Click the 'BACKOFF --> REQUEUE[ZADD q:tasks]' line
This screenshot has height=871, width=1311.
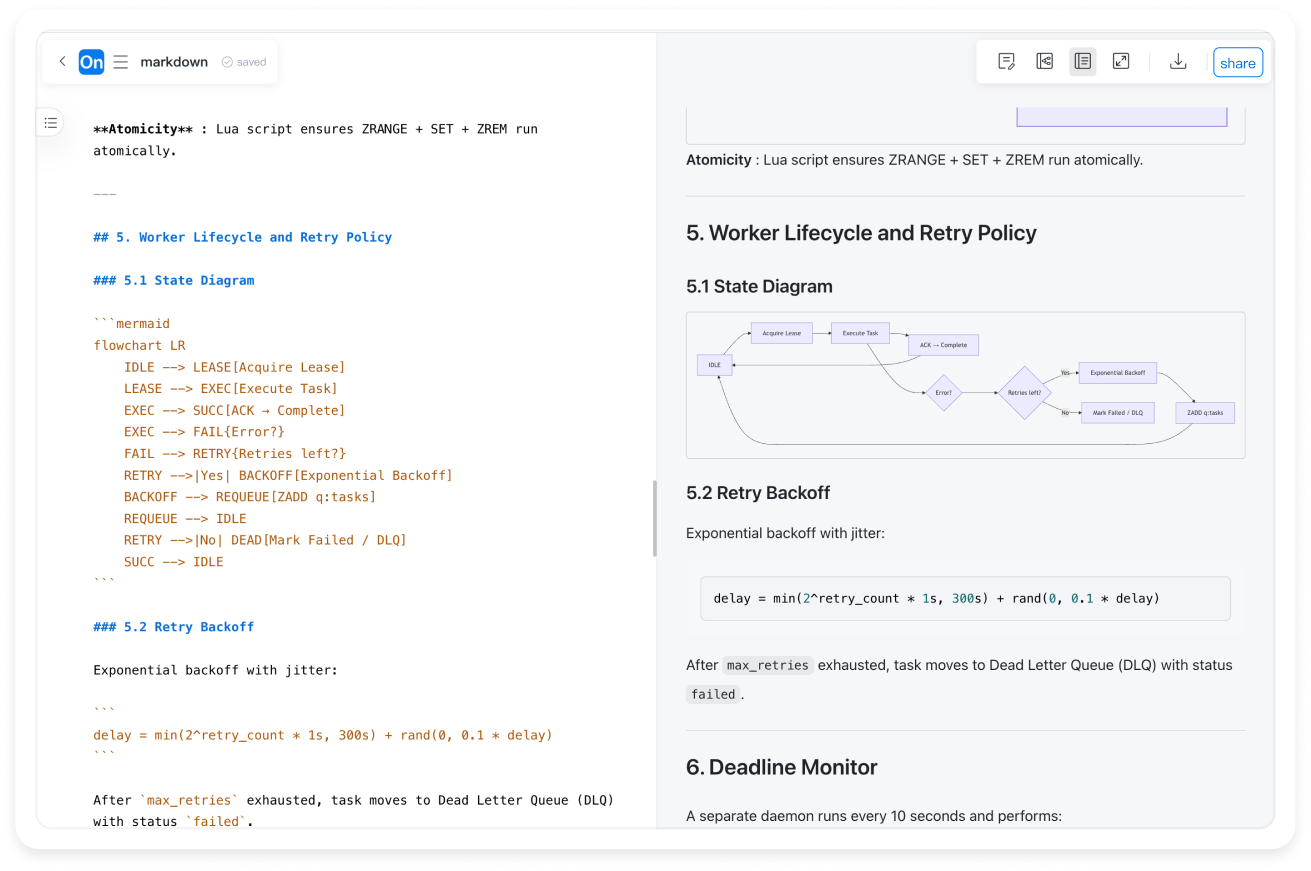250,497
